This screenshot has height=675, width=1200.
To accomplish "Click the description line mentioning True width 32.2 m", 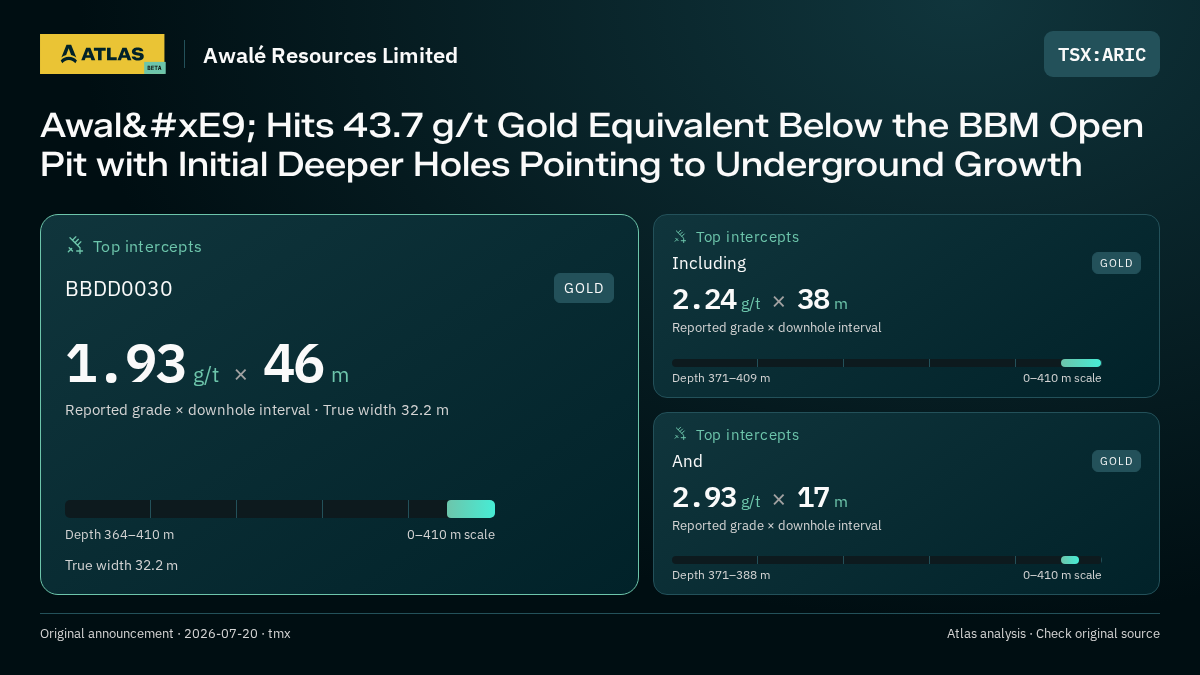I will 257,410.
